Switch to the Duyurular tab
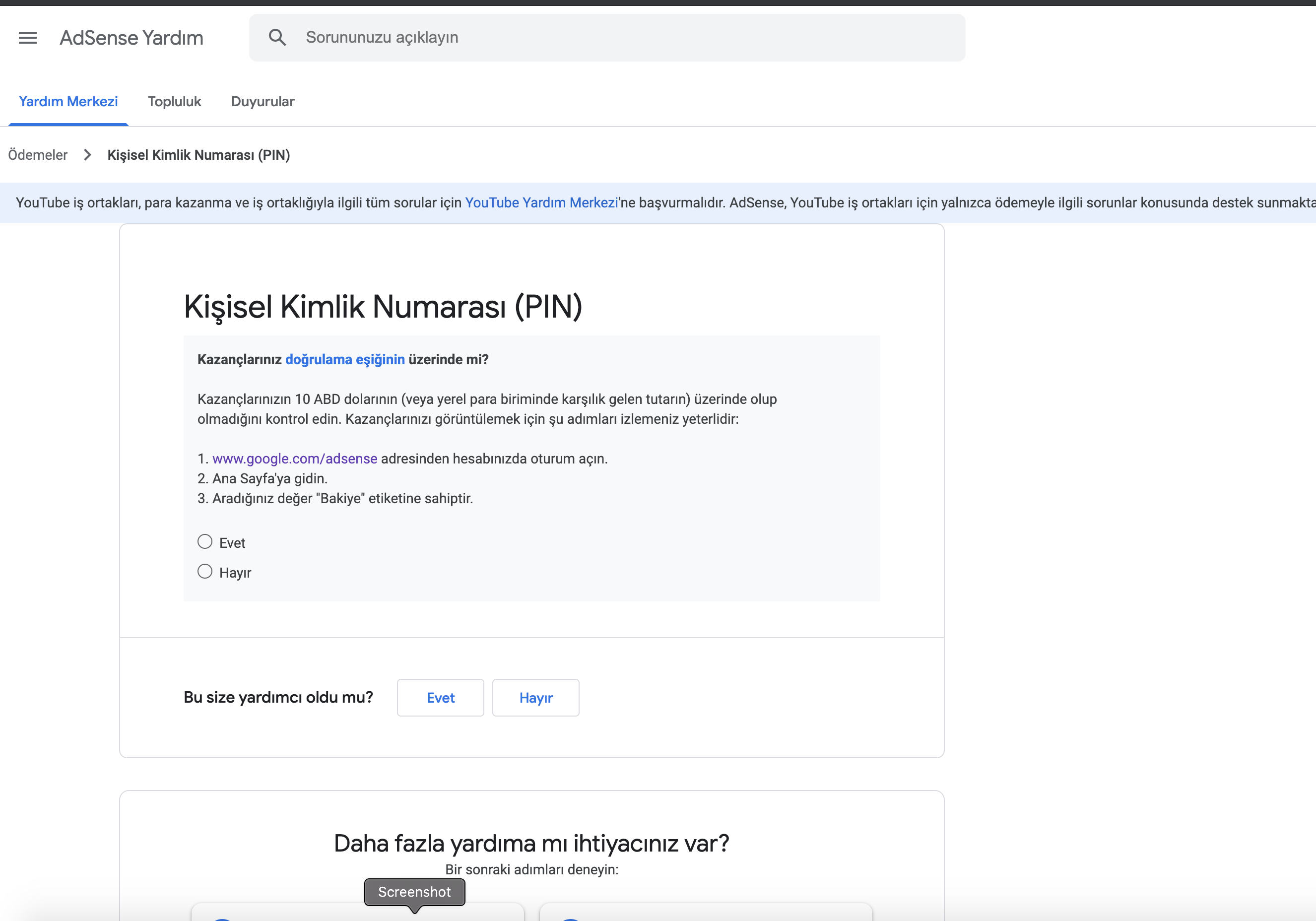The width and height of the screenshot is (1316, 921). click(263, 101)
